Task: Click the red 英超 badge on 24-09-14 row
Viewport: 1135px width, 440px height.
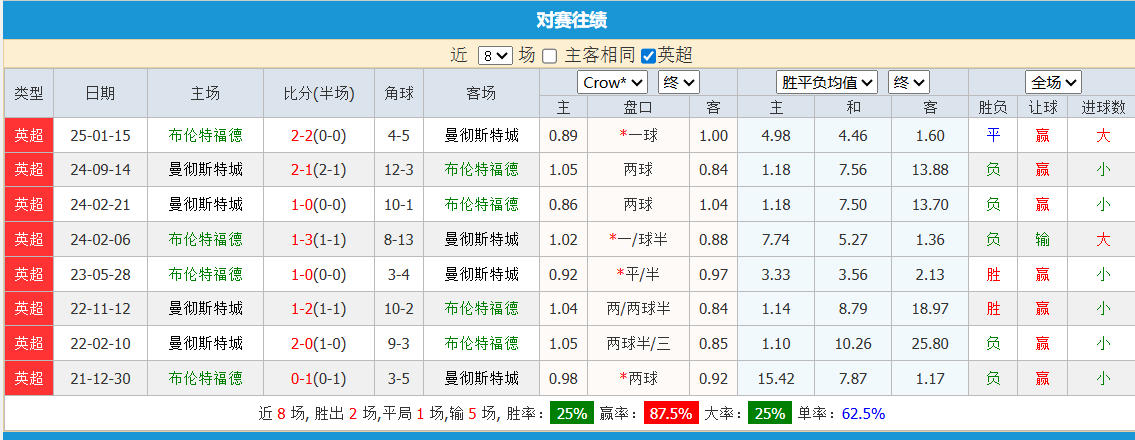Action: 29,170
